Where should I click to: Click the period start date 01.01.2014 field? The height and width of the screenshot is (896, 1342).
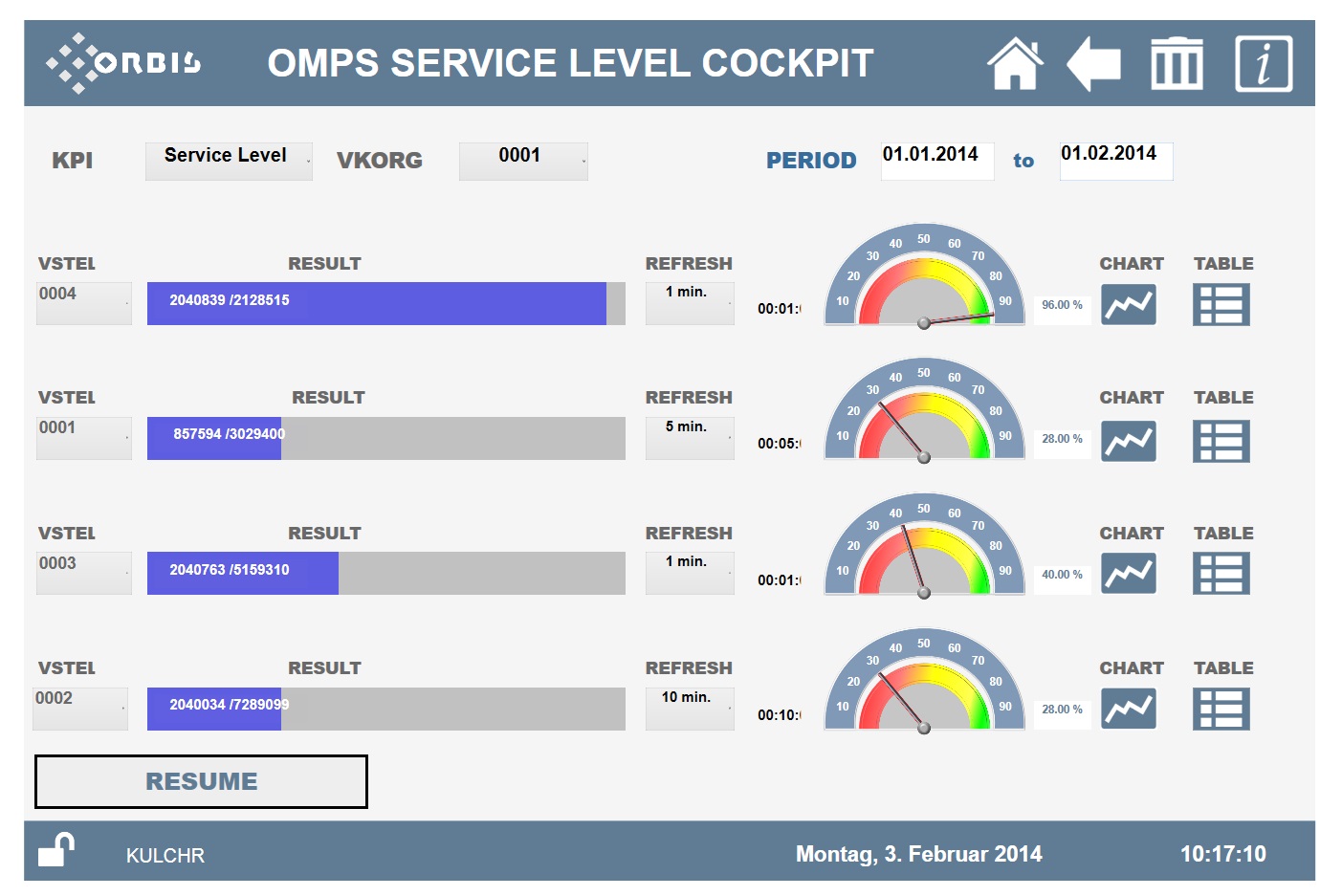click(936, 160)
